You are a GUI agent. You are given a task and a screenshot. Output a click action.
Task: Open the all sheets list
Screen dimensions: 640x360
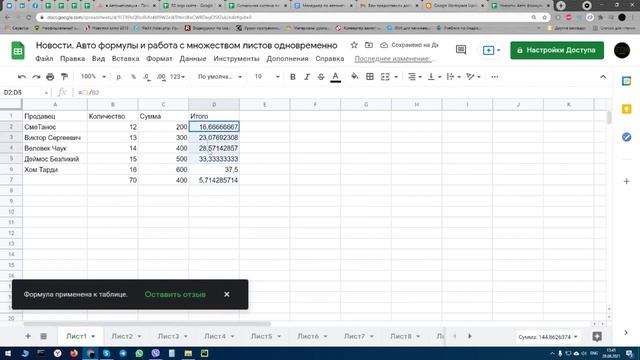[x=43, y=336]
